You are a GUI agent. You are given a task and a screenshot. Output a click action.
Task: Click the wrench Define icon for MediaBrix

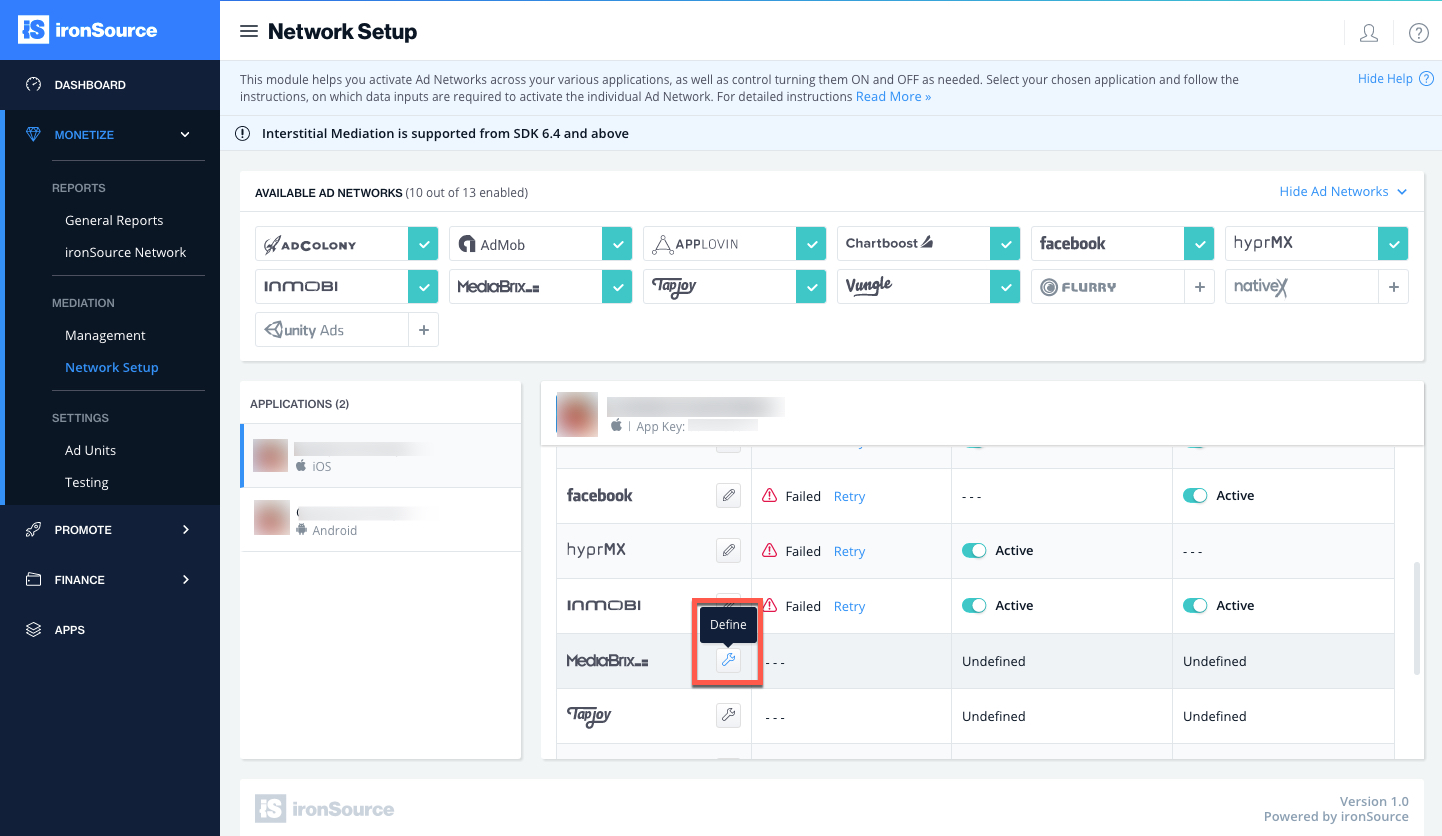click(x=728, y=660)
